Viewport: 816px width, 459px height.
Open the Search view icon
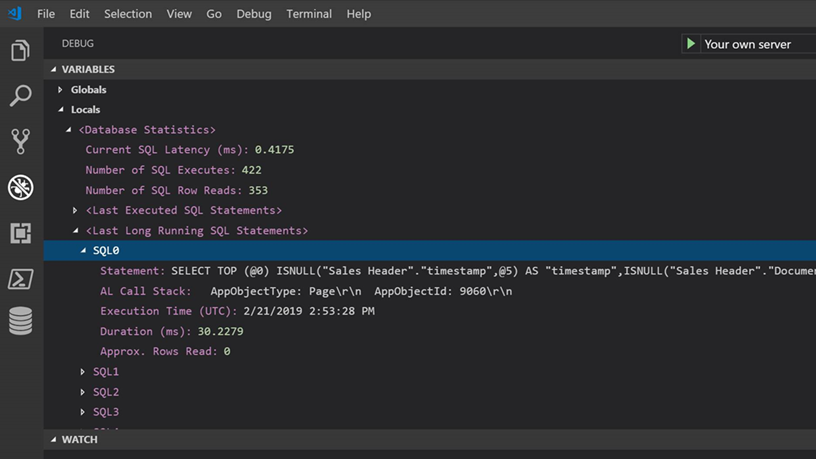tap(20, 96)
